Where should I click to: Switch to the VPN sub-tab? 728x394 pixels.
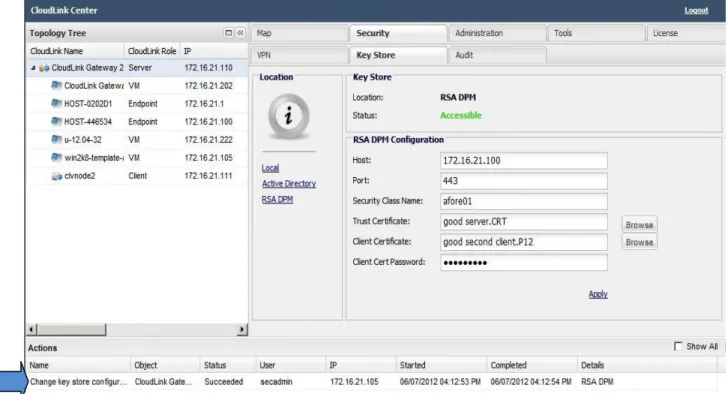point(299,55)
